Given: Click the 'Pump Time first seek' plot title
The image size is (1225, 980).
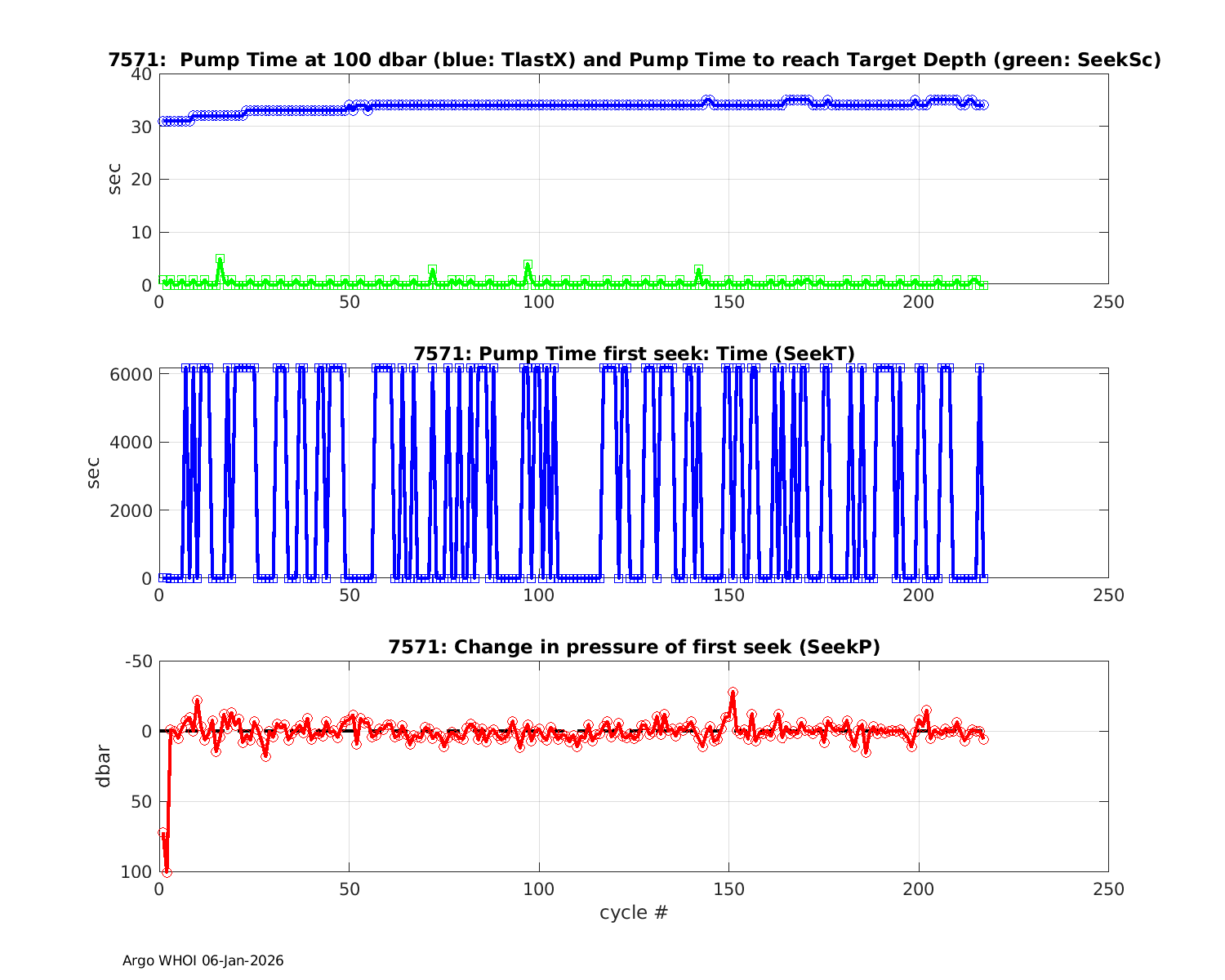Looking at the screenshot, I should tap(634, 354).
